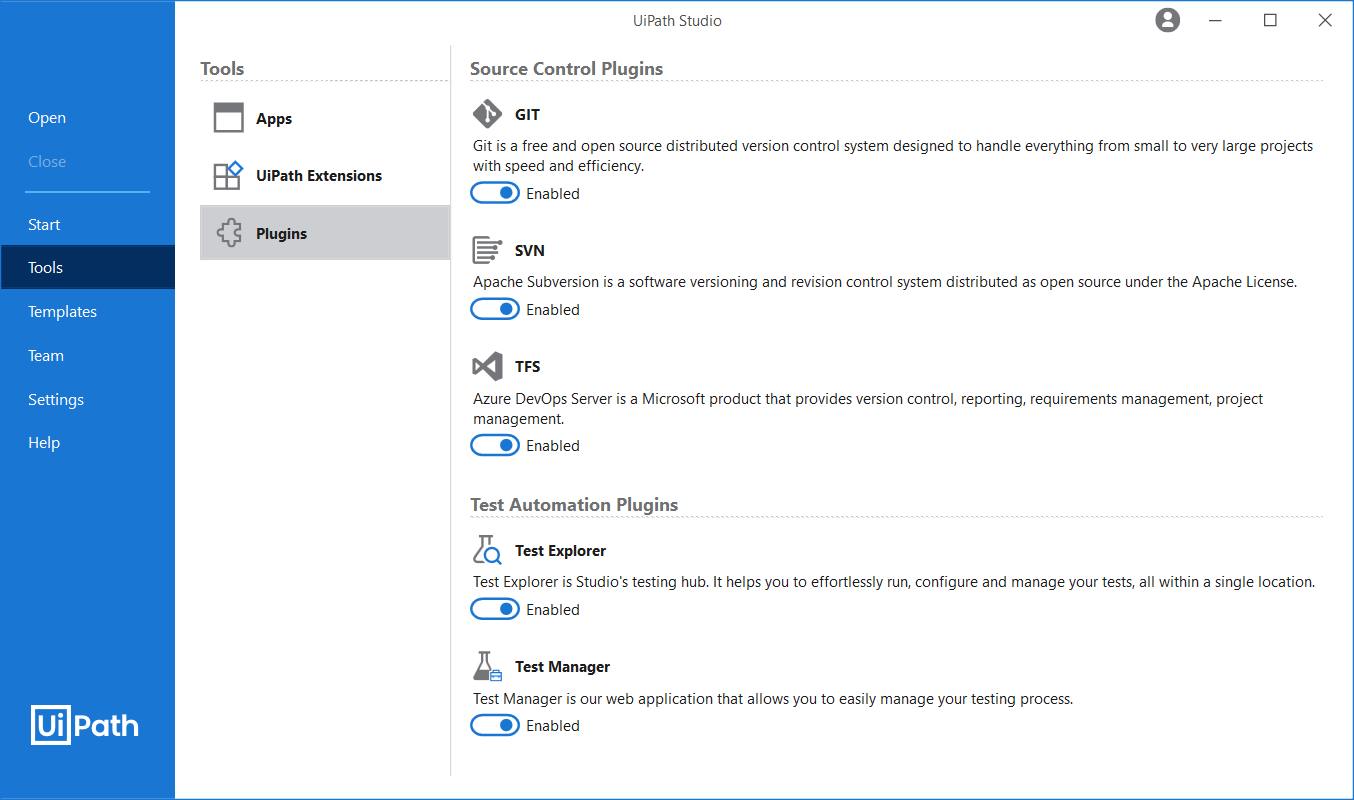This screenshot has width=1354, height=800.
Task: Click the Plugins puzzle piece icon
Action: click(229, 233)
